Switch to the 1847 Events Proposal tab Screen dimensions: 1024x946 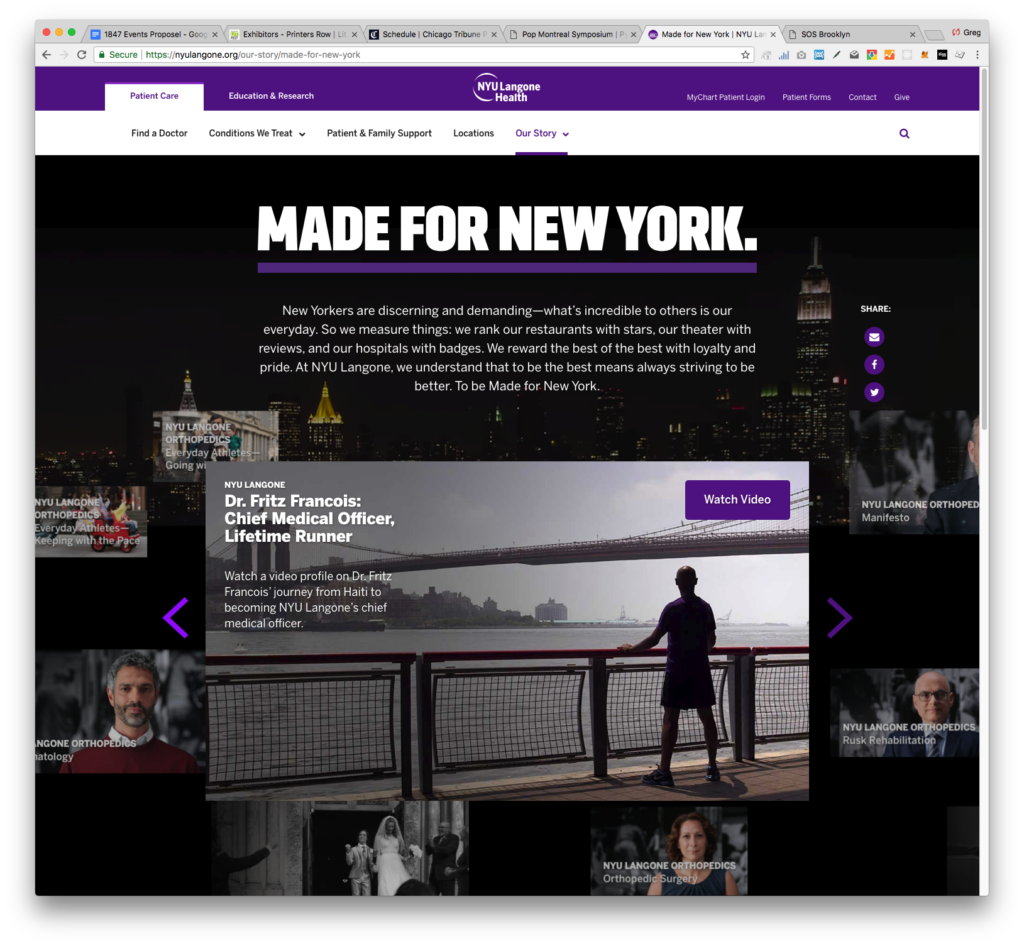pos(154,35)
